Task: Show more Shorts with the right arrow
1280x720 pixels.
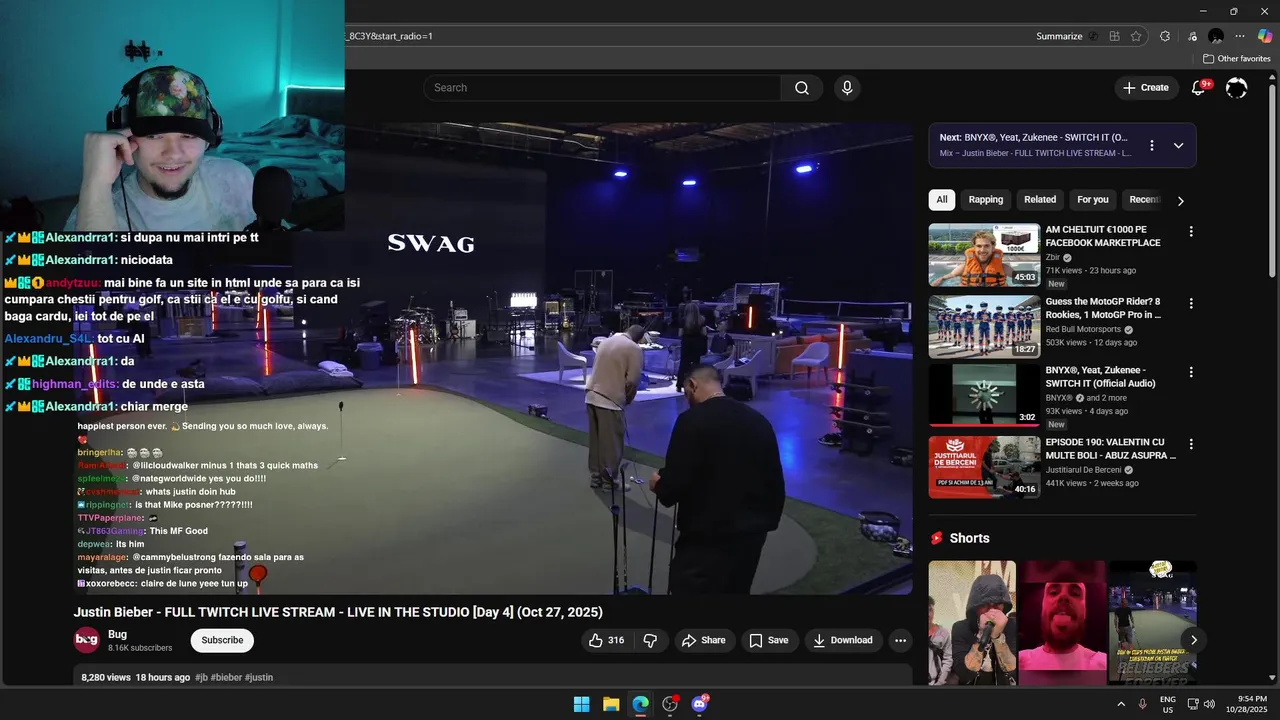Action: click(x=1193, y=640)
